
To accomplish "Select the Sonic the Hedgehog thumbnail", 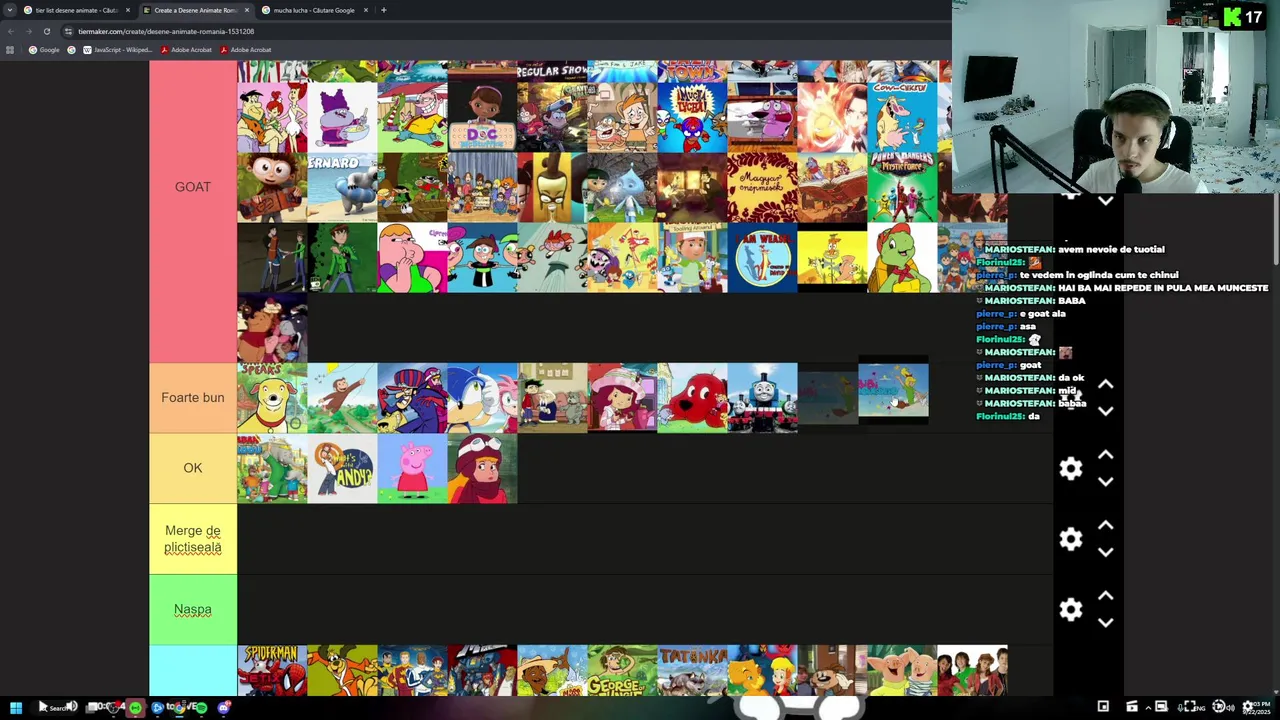I will pos(483,398).
